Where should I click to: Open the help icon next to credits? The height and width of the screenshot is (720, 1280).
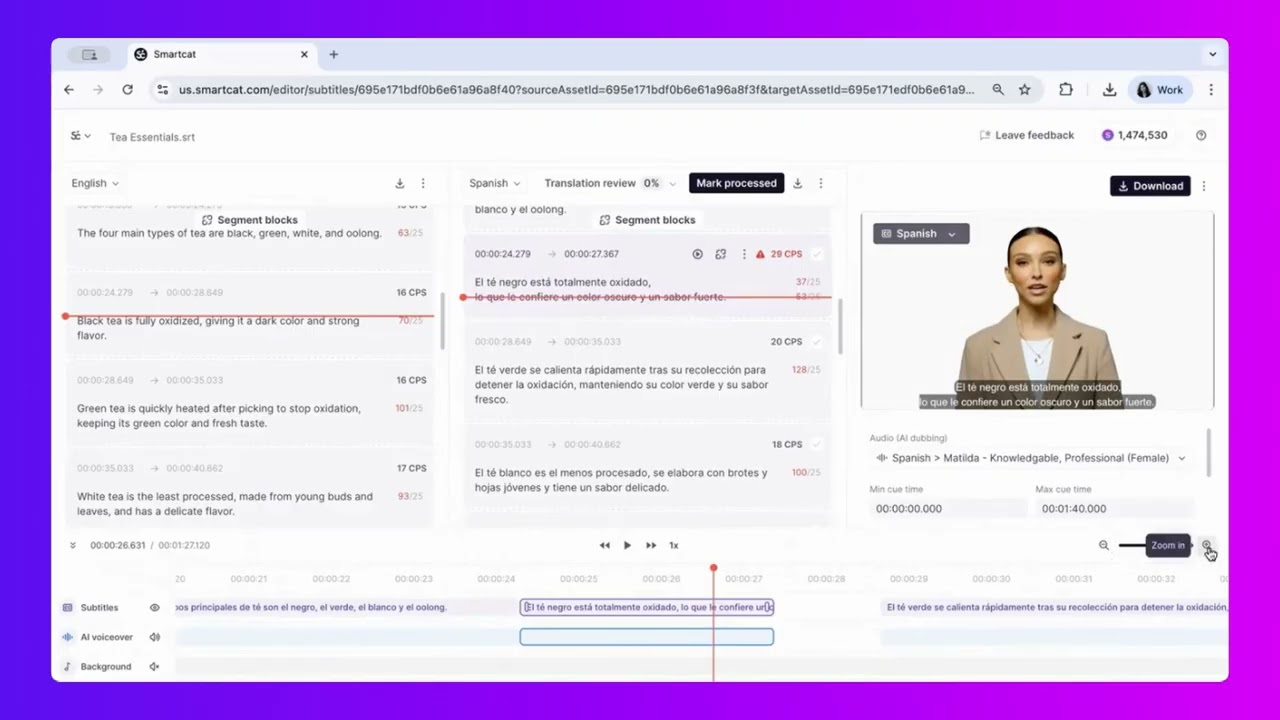coord(1201,135)
